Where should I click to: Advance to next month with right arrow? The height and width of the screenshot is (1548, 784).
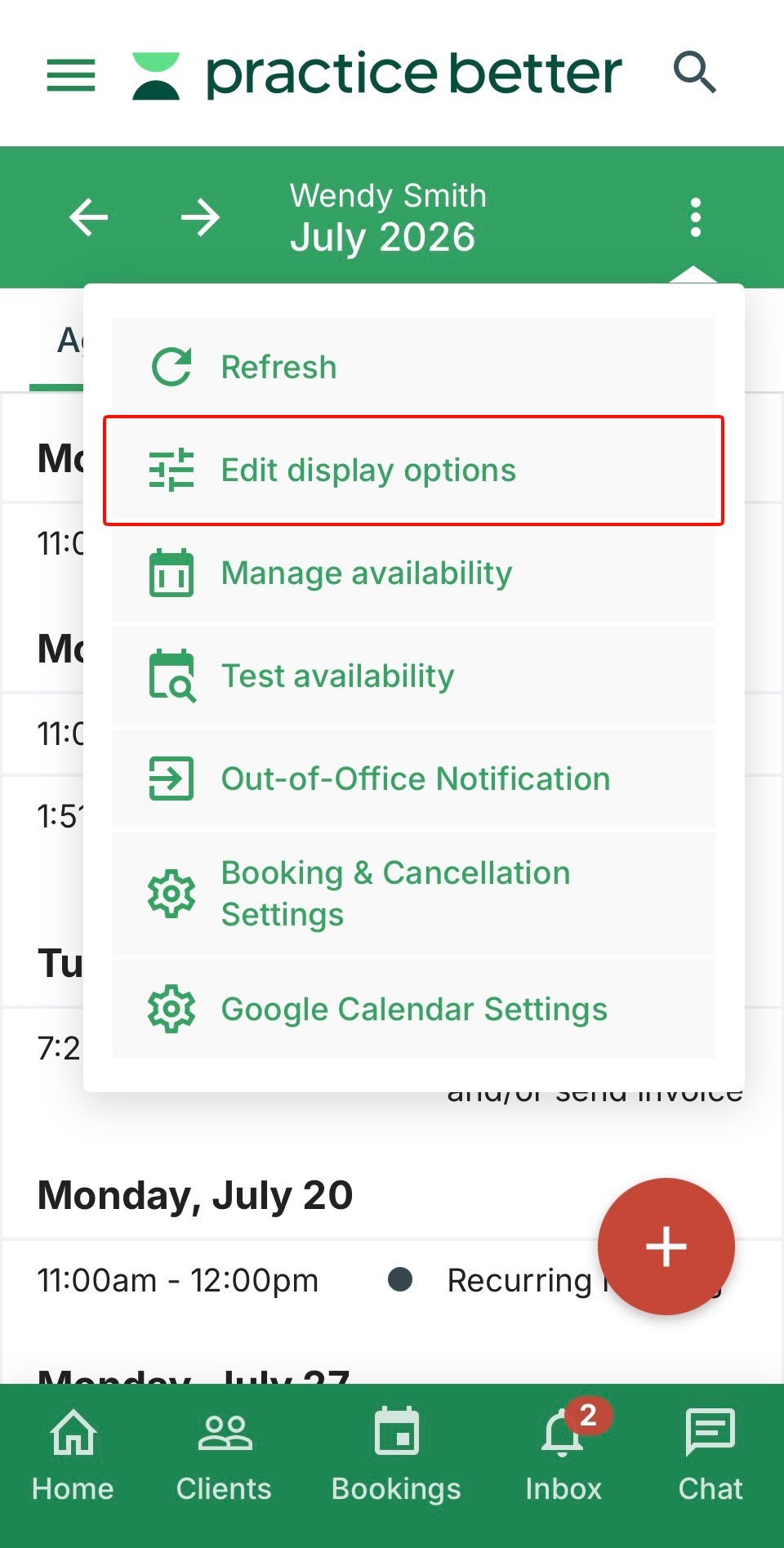200,217
